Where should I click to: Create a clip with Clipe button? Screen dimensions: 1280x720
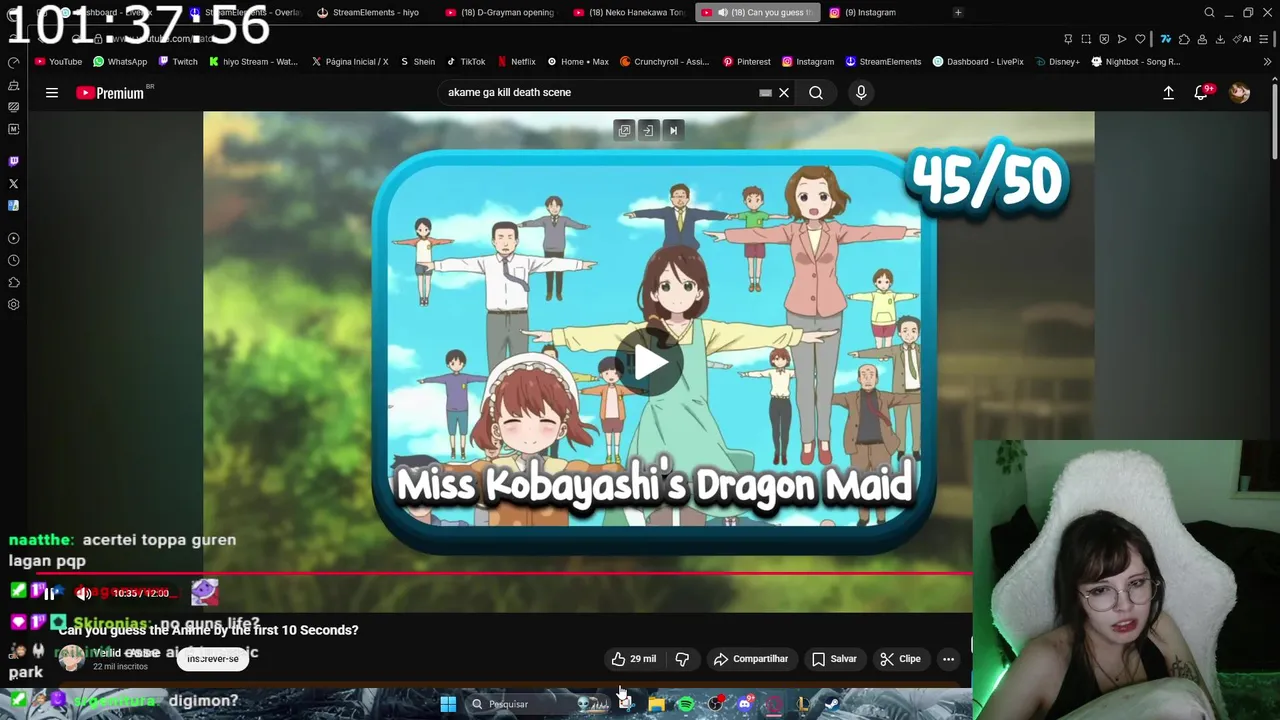click(900, 659)
